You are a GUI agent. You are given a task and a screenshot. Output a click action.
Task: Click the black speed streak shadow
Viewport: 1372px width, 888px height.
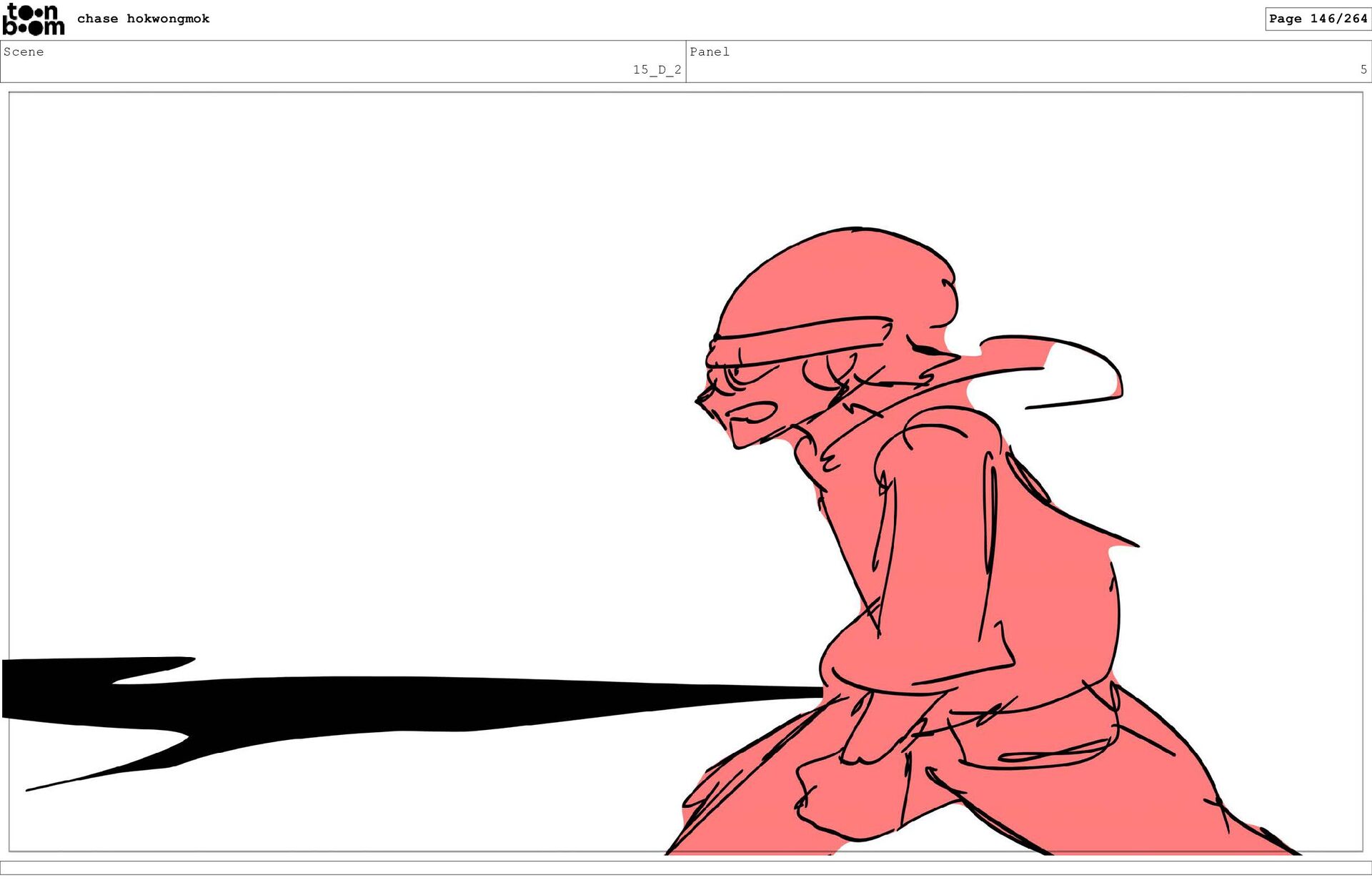coord(429,703)
